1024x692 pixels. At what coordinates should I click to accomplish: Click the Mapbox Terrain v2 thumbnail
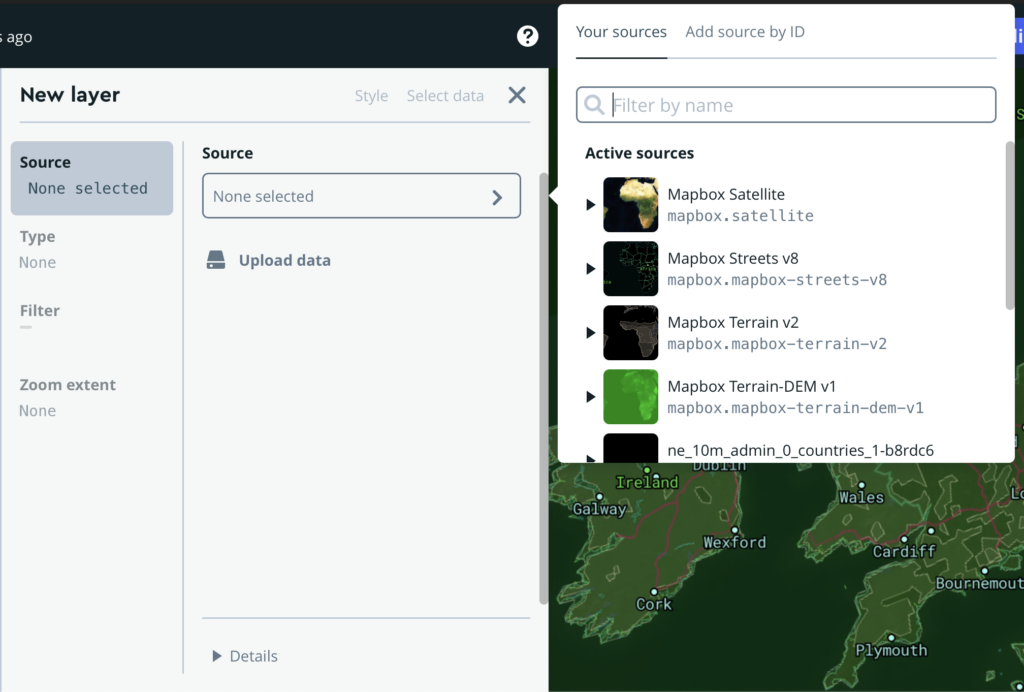tap(631, 332)
